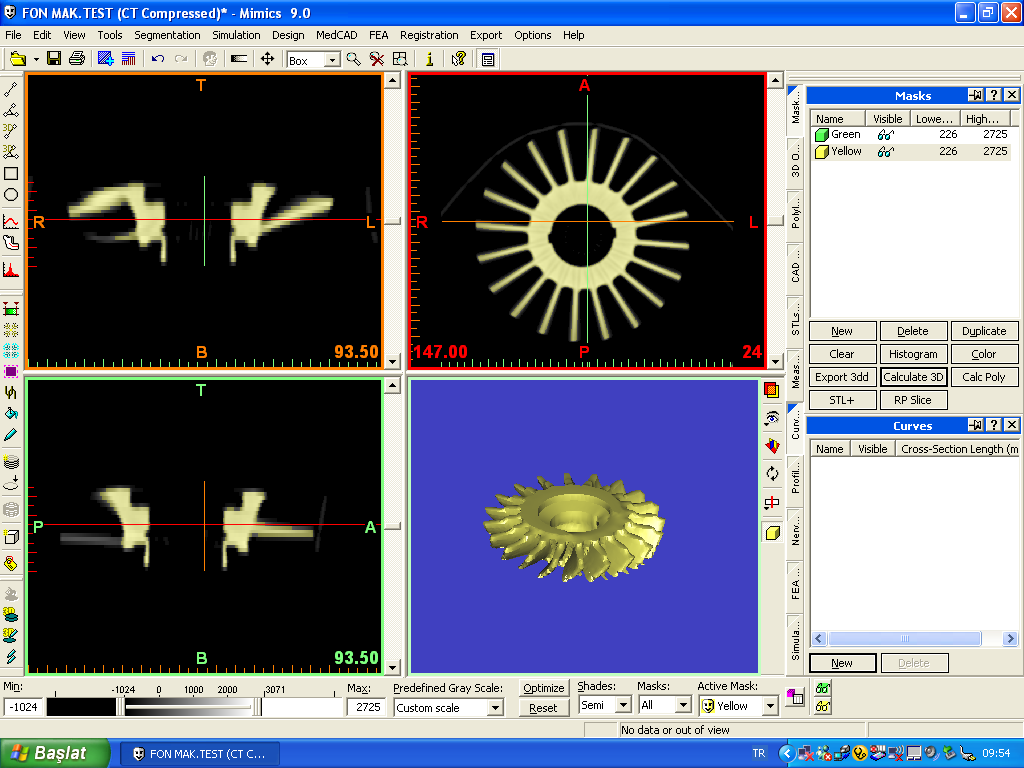
Task: Click the Save project icon
Action: (x=54, y=60)
